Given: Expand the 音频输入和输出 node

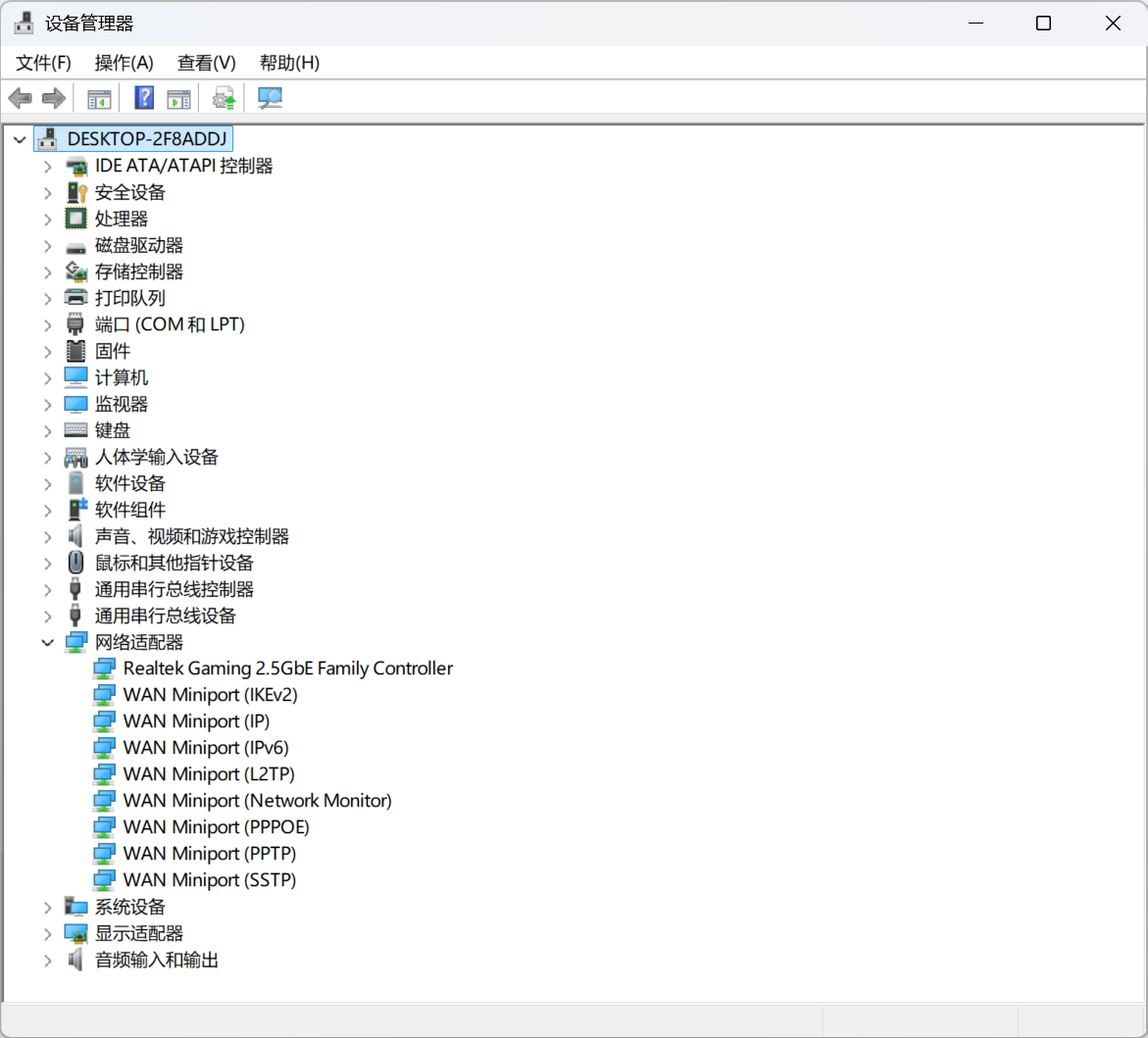Looking at the screenshot, I should coord(48,961).
